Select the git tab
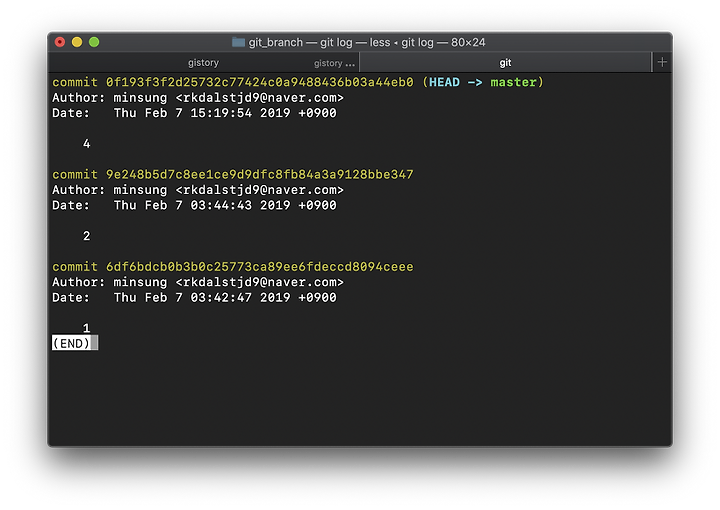720x510 pixels. point(505,62)
